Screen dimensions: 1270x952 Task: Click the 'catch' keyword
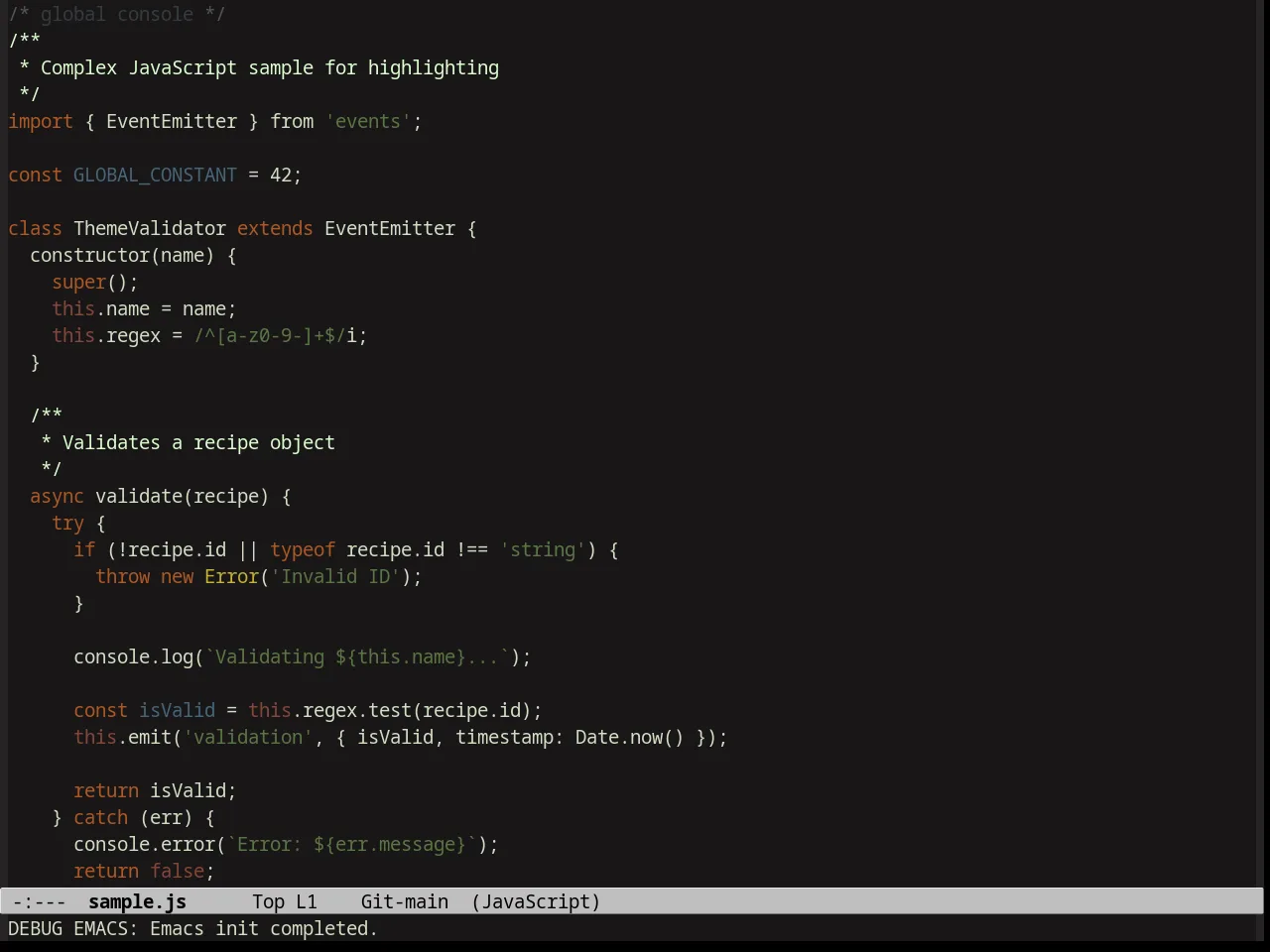pyautogui.click(x=100, y=817)
